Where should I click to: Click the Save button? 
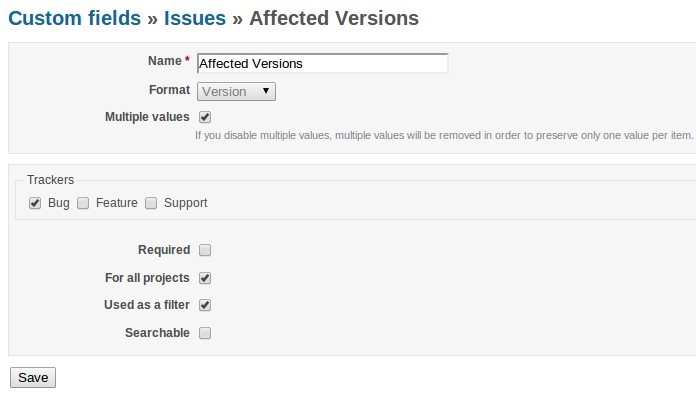click(x=33, y=378)
